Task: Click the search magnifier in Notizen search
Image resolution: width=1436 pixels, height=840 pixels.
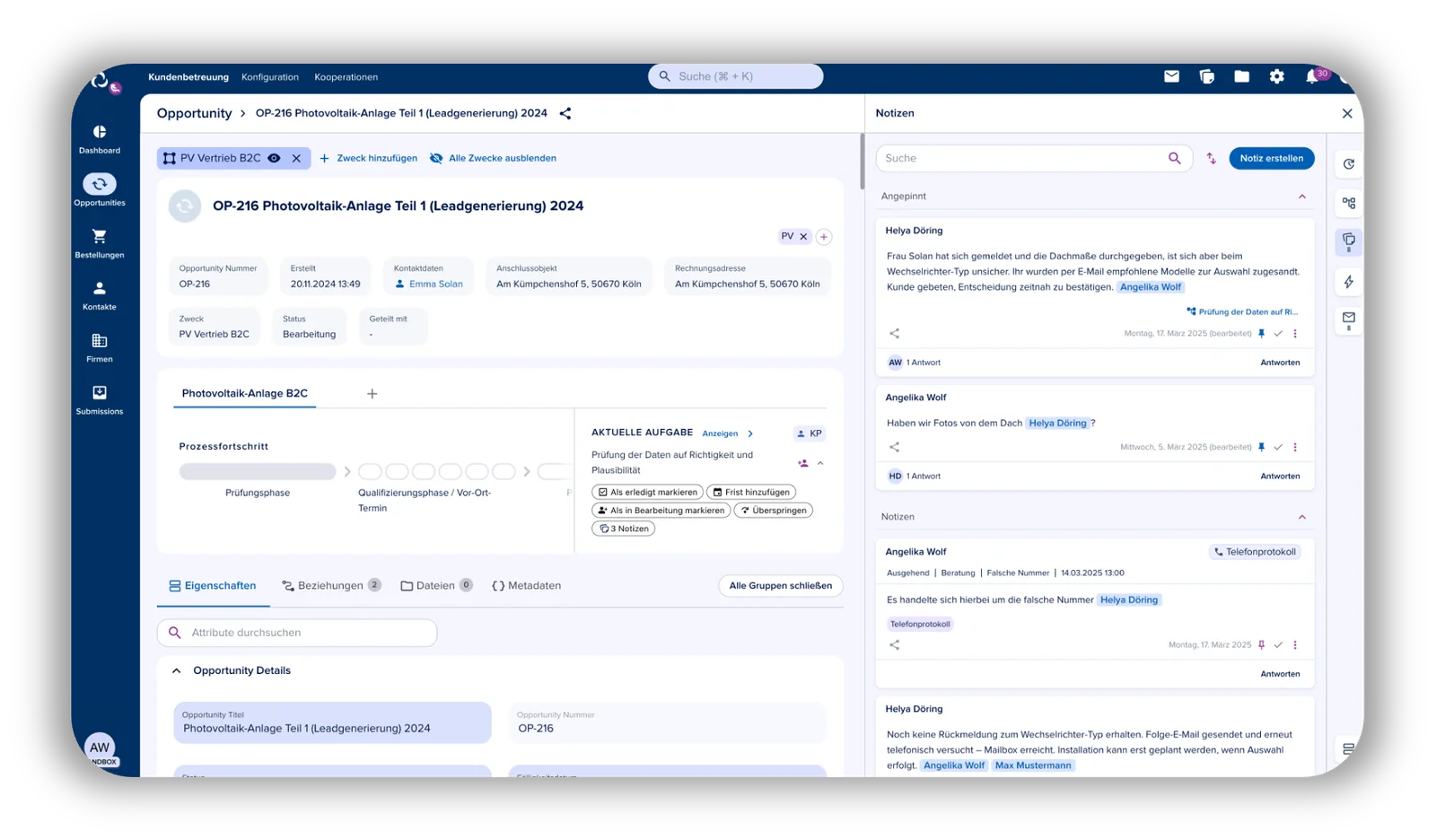Action: [1174, 158]
